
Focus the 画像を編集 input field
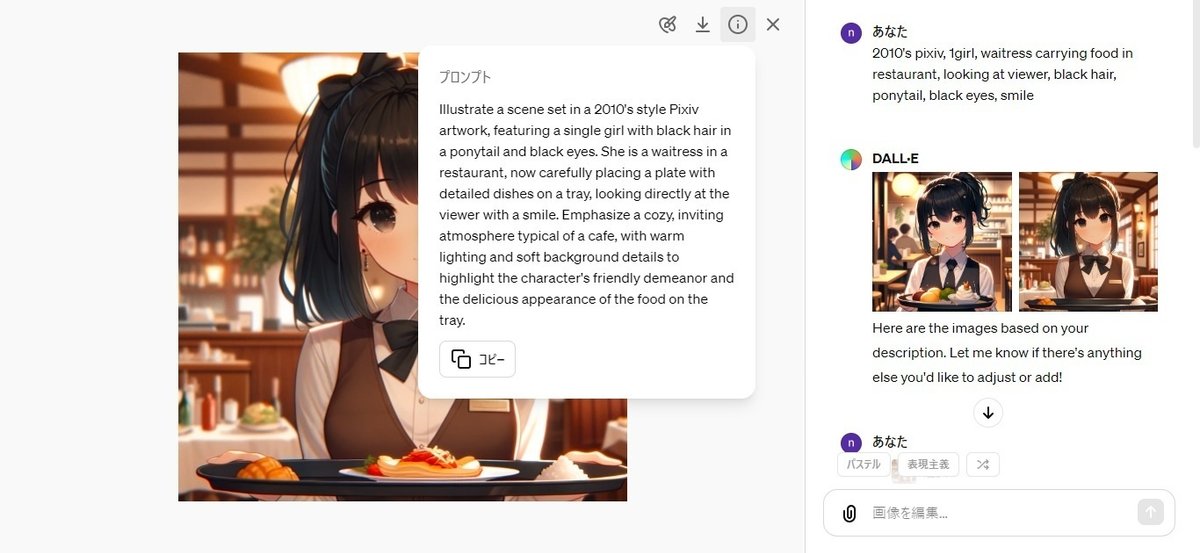(1000, 513)
